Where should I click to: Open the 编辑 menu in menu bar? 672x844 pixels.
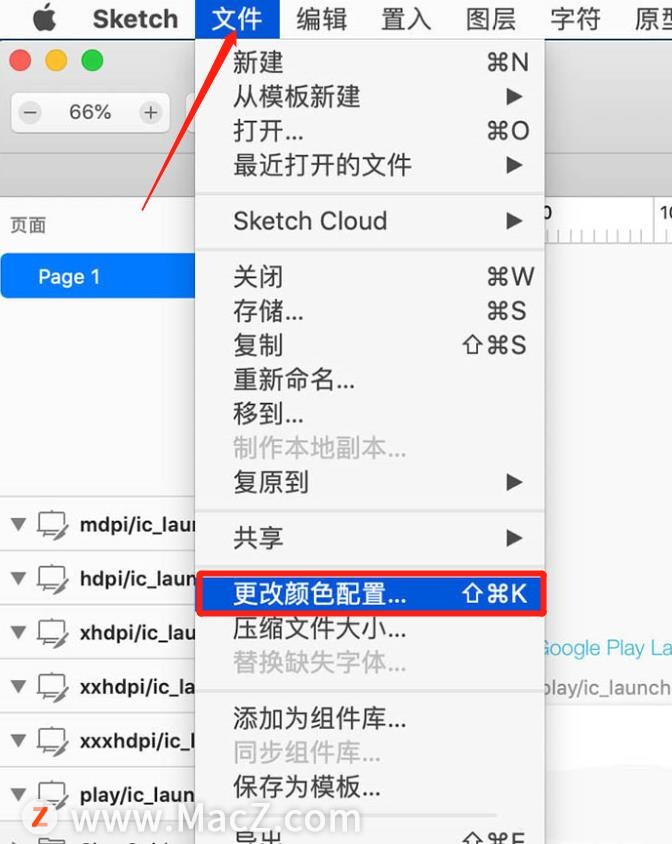click(x=321, y=19)
